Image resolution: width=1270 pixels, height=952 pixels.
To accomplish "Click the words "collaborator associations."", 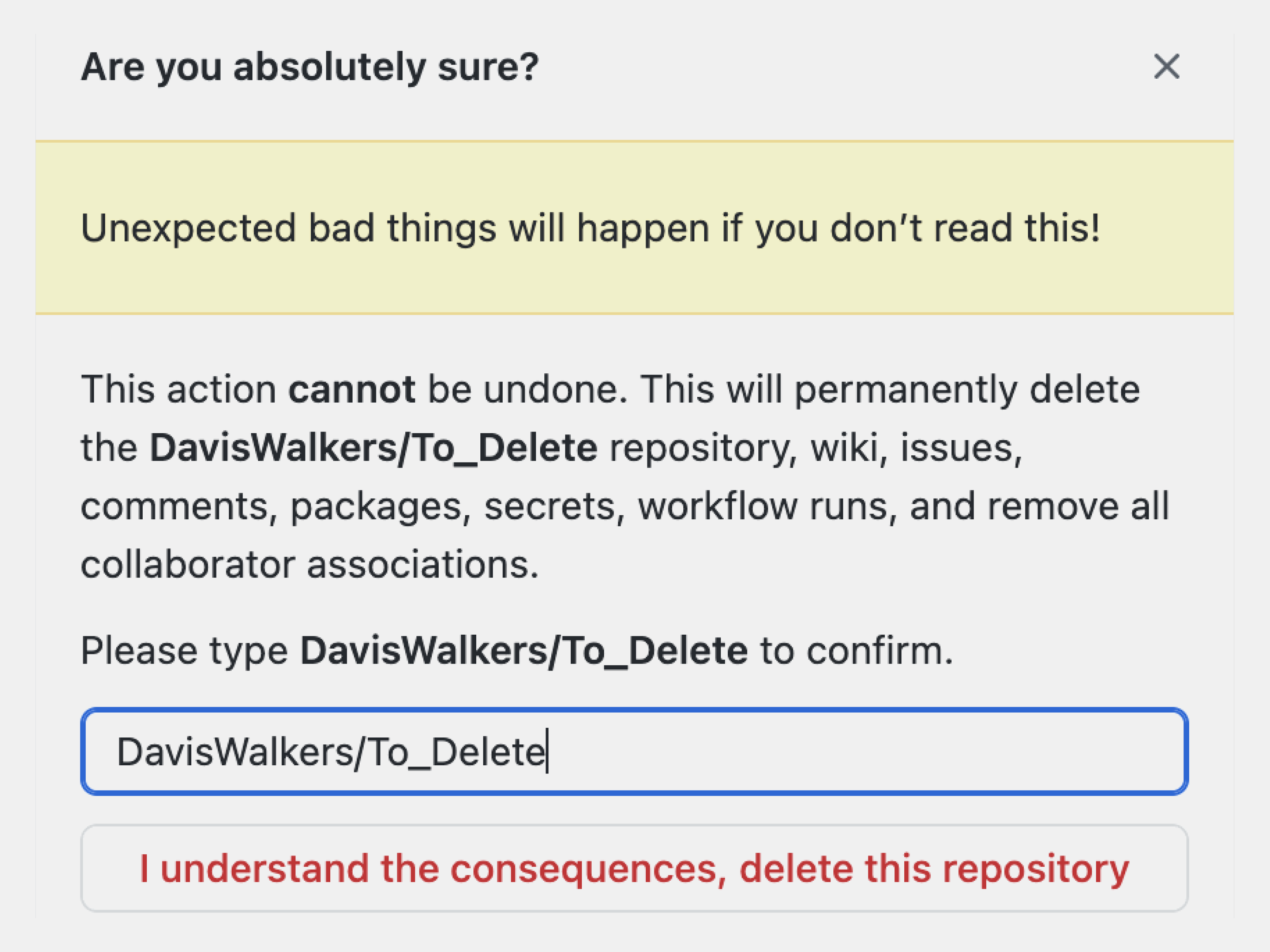I will pyautogui.click(x=310, y=565).
